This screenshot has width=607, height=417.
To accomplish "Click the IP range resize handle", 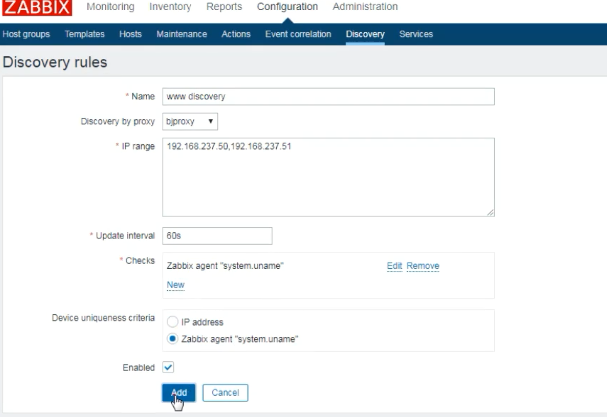I will click(x=490, y=212).
